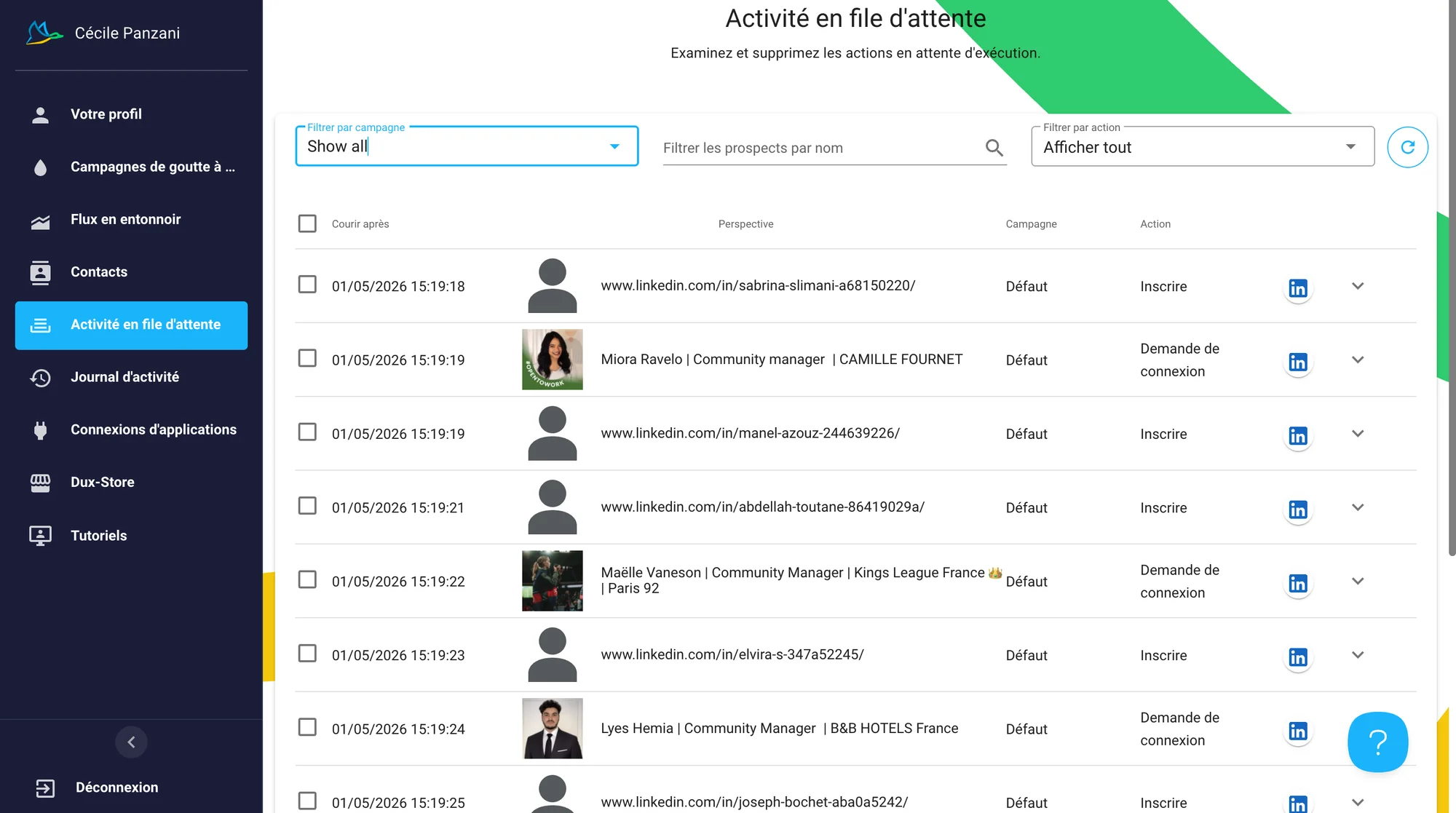1456x813 pixels.
Task: Click the drip campaign droplet icon
Action: click(41, 167)
